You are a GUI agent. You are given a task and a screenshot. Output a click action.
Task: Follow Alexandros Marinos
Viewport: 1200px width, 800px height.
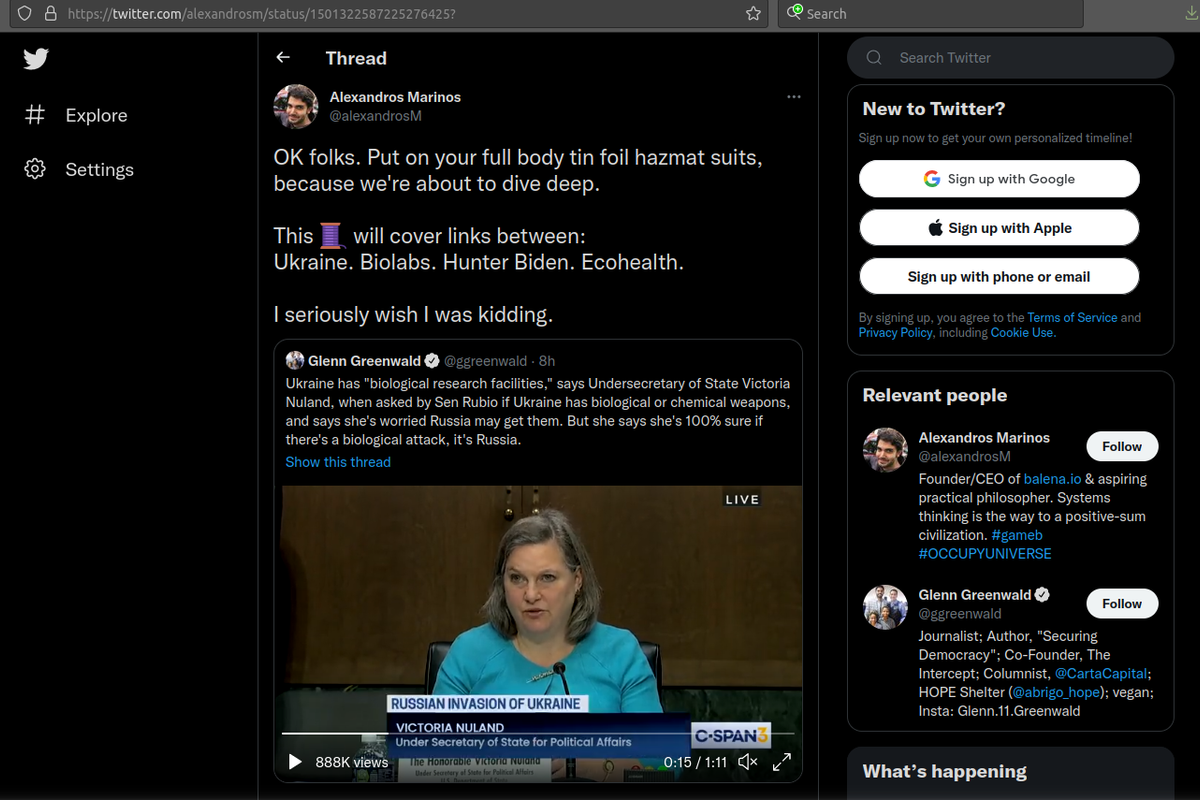click(x=1122, y=447)
